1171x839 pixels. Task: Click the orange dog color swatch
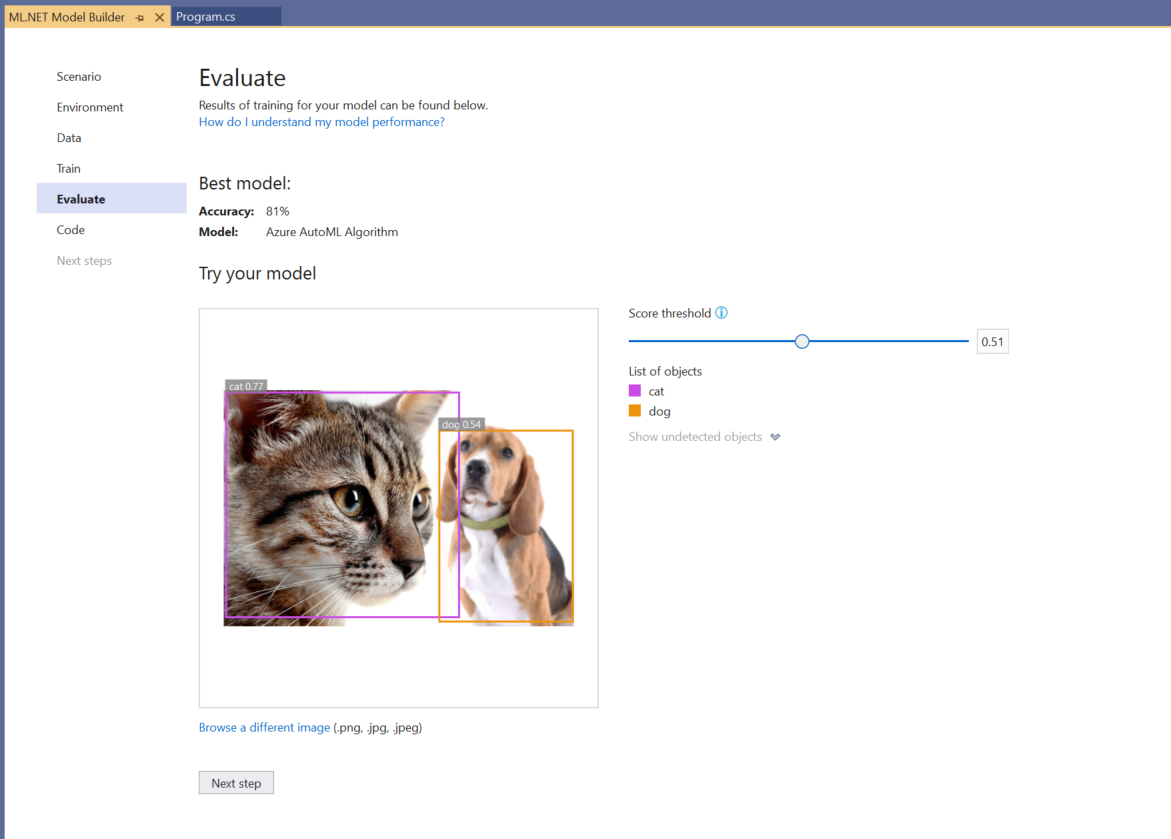coord(635,411)
